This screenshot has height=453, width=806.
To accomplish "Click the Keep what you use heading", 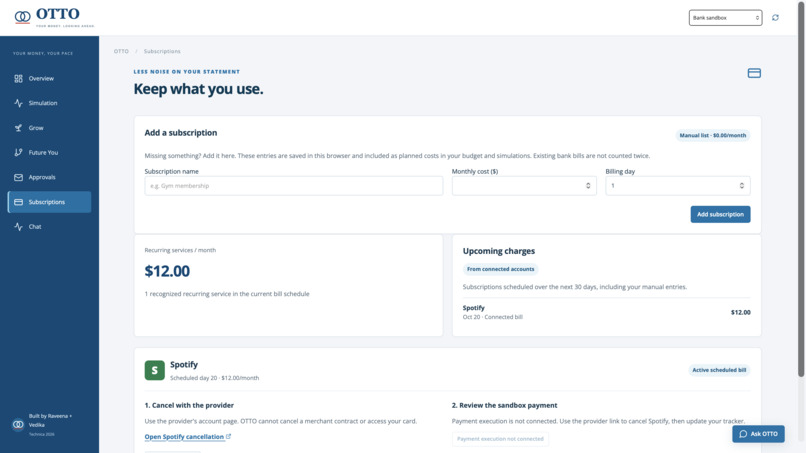I will point(198,89).
